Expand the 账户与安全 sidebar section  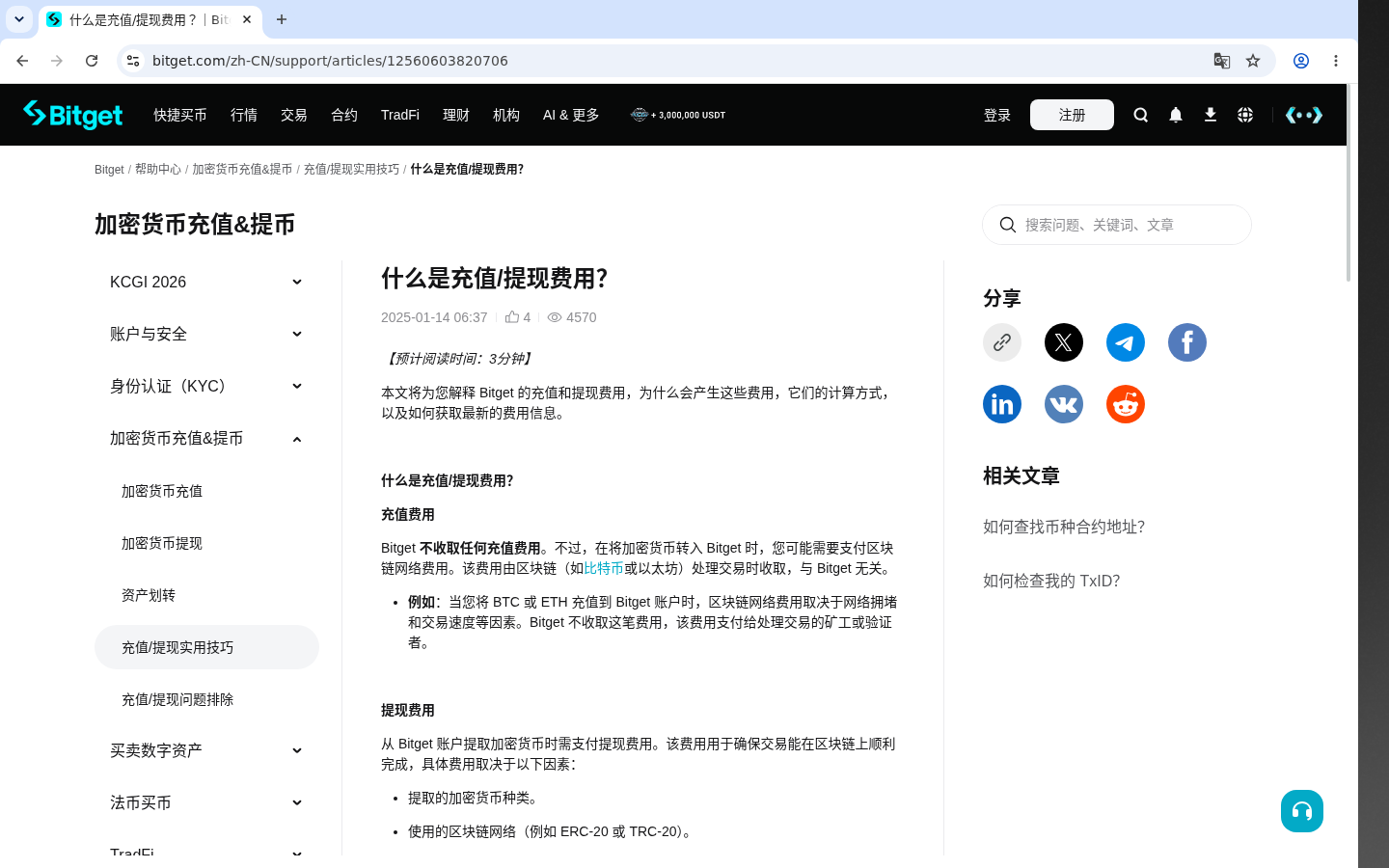206,334
